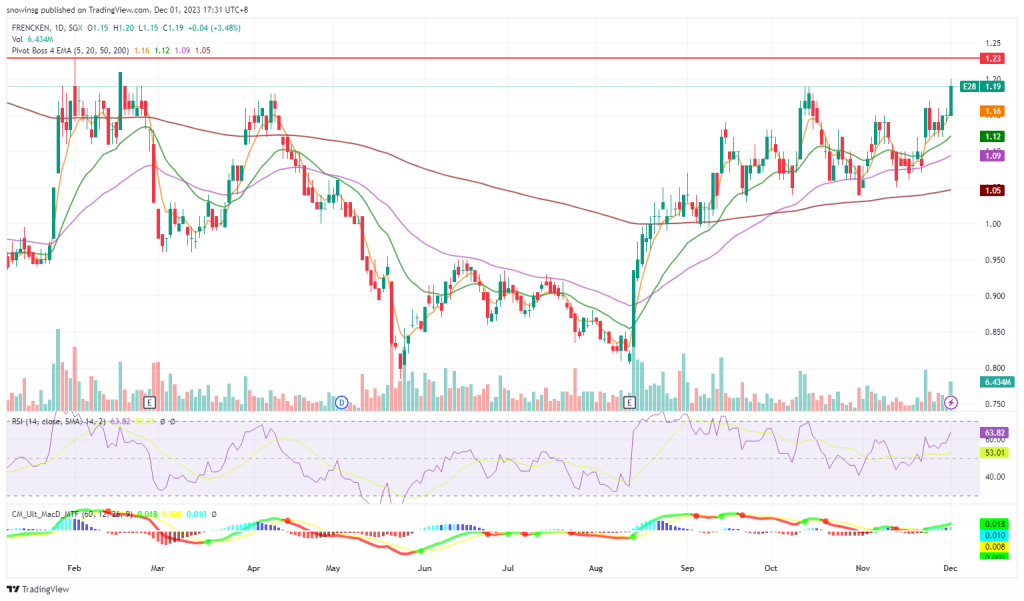Click the '0.850' price axis tick
The image size is (1024, 601).
click(x=995, y=332)
